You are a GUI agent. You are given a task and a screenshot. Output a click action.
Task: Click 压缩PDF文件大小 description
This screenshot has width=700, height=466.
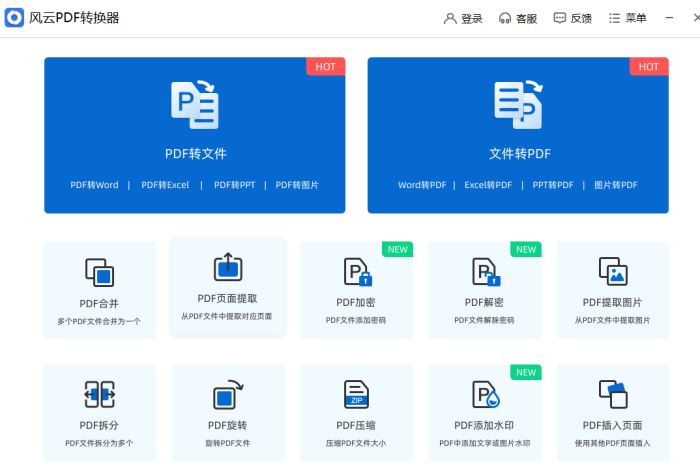(356, 443)
